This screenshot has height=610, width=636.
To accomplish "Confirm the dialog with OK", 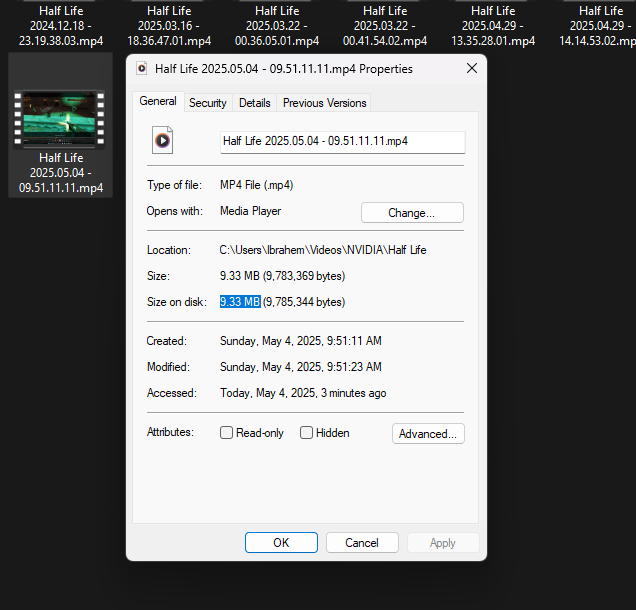I will coord(281,542).
